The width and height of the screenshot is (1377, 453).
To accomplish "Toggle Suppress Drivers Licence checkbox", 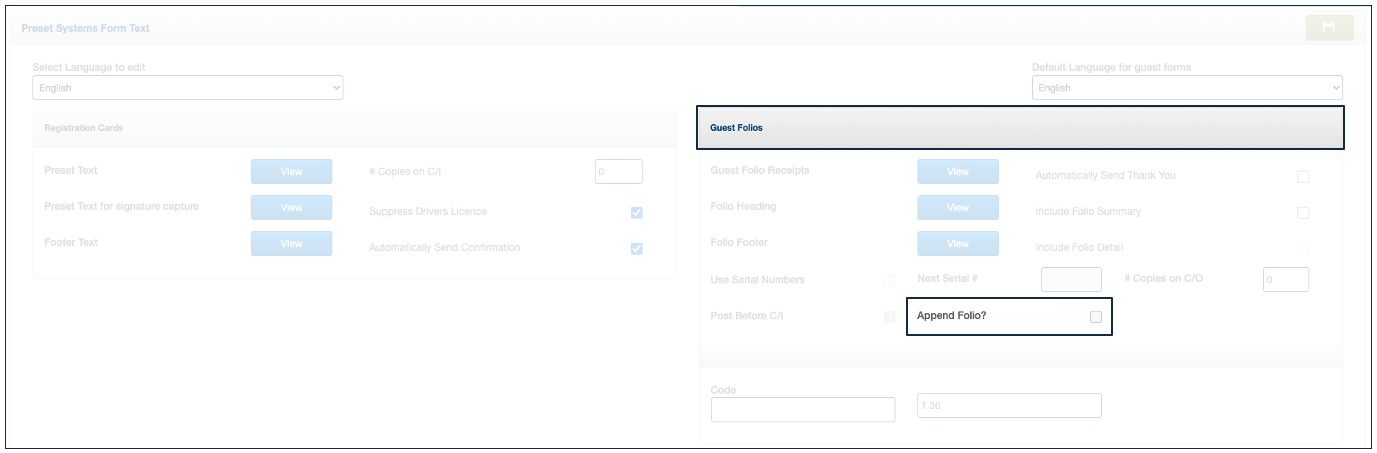I will (637, 213).
